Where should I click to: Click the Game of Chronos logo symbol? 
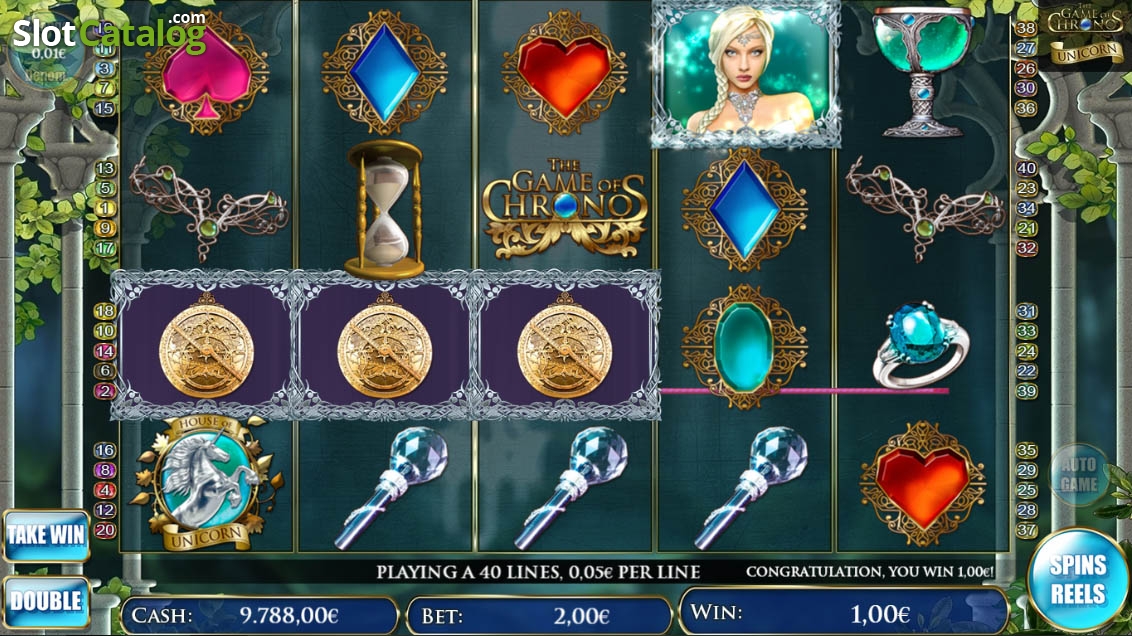pyautogui.click(x=564, y=208)
